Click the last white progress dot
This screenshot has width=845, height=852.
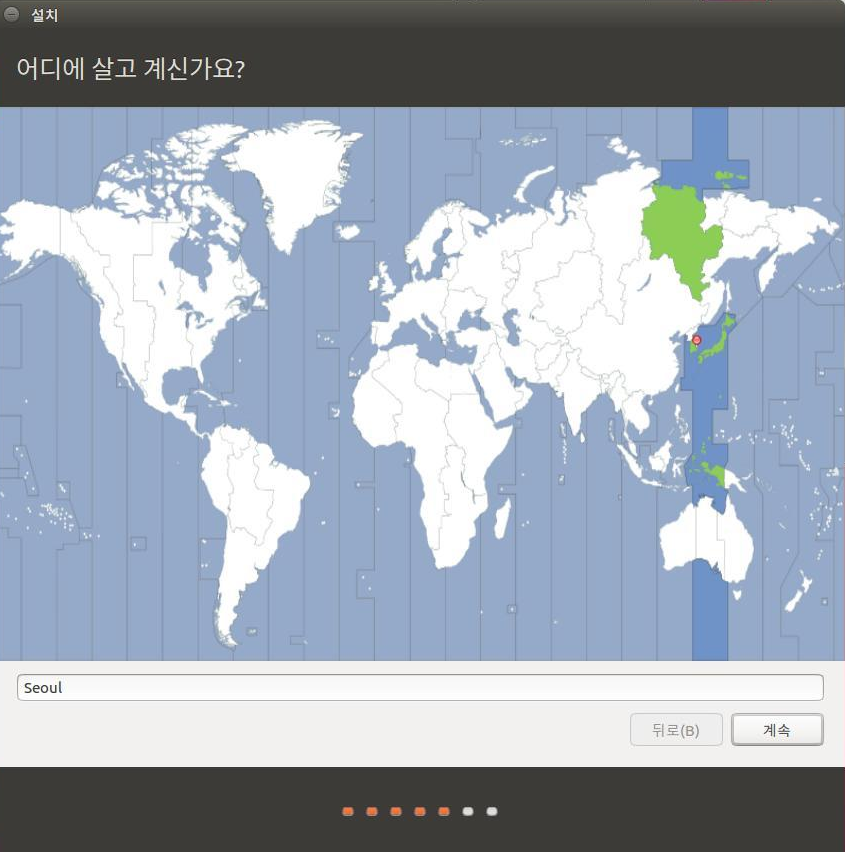pyautogui.click(x=492, y=811)
